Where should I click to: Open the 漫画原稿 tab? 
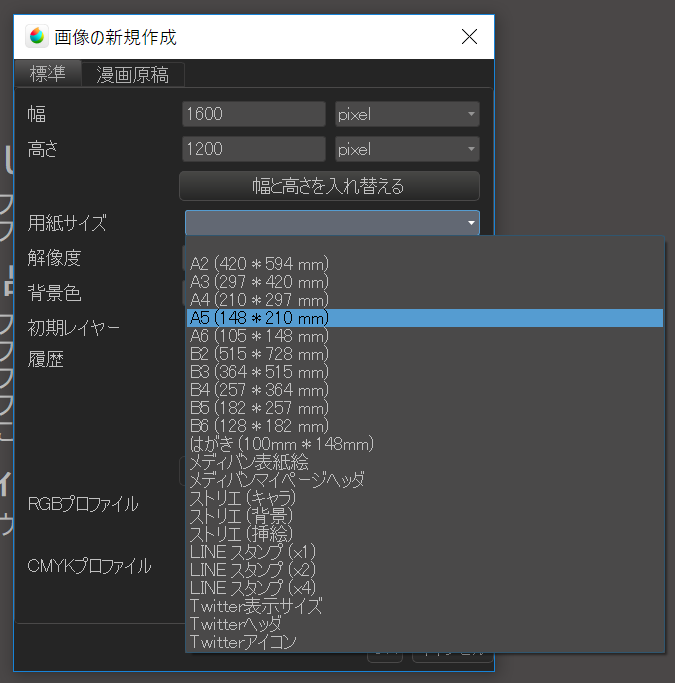(133, 74)
